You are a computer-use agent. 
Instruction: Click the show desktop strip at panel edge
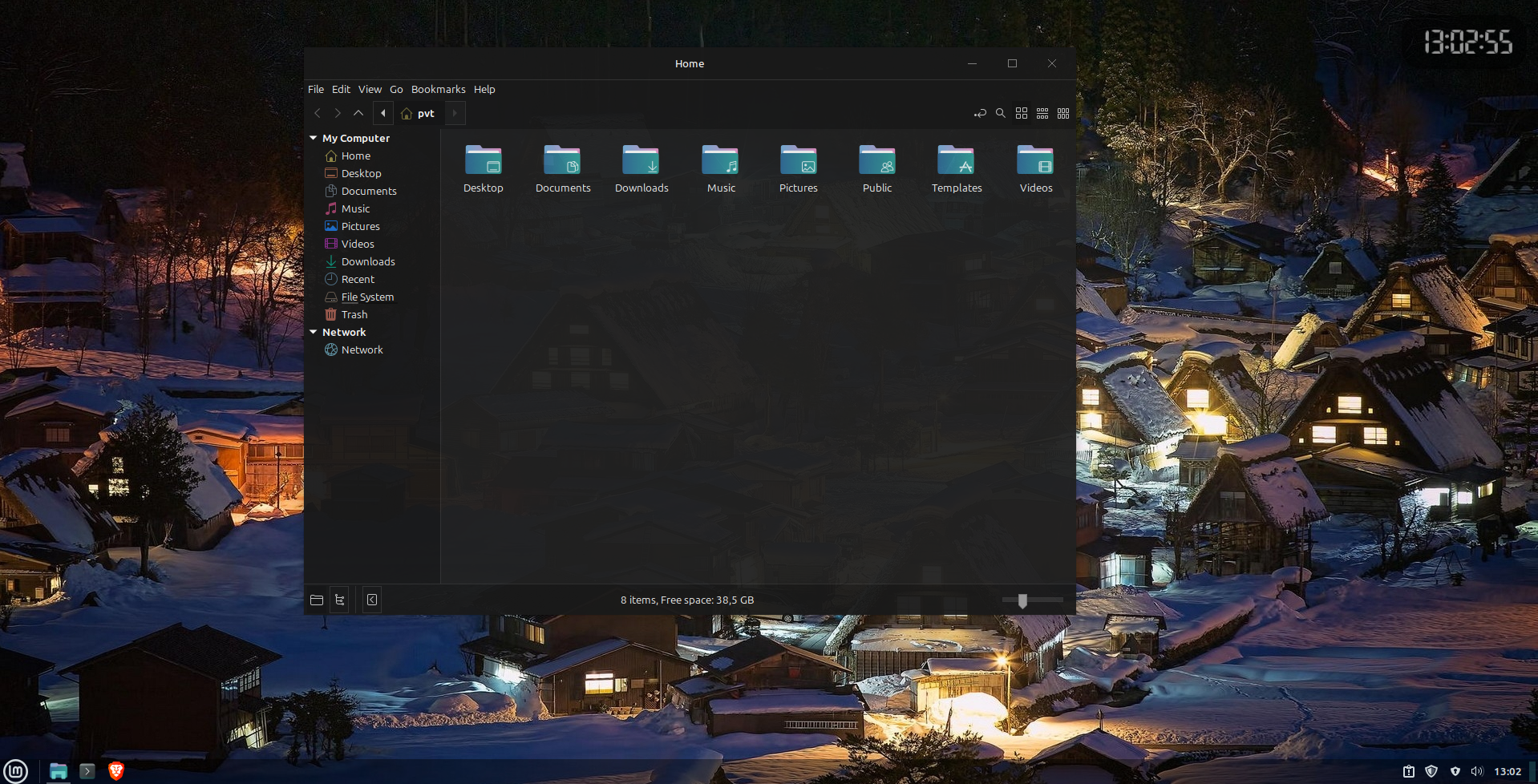coord(1533,771)
